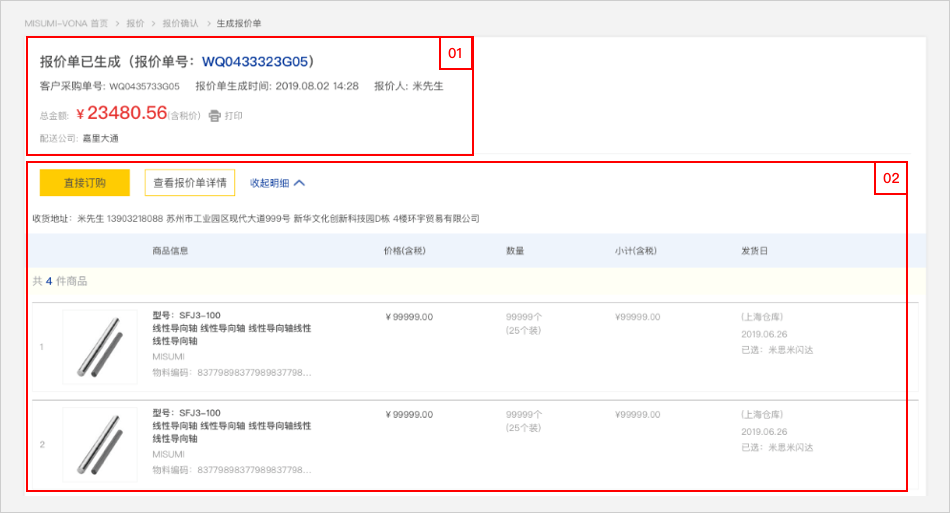This screenshot has width=950, height=513.
Task: Click the red 02 annotation label
Action: 891,178
